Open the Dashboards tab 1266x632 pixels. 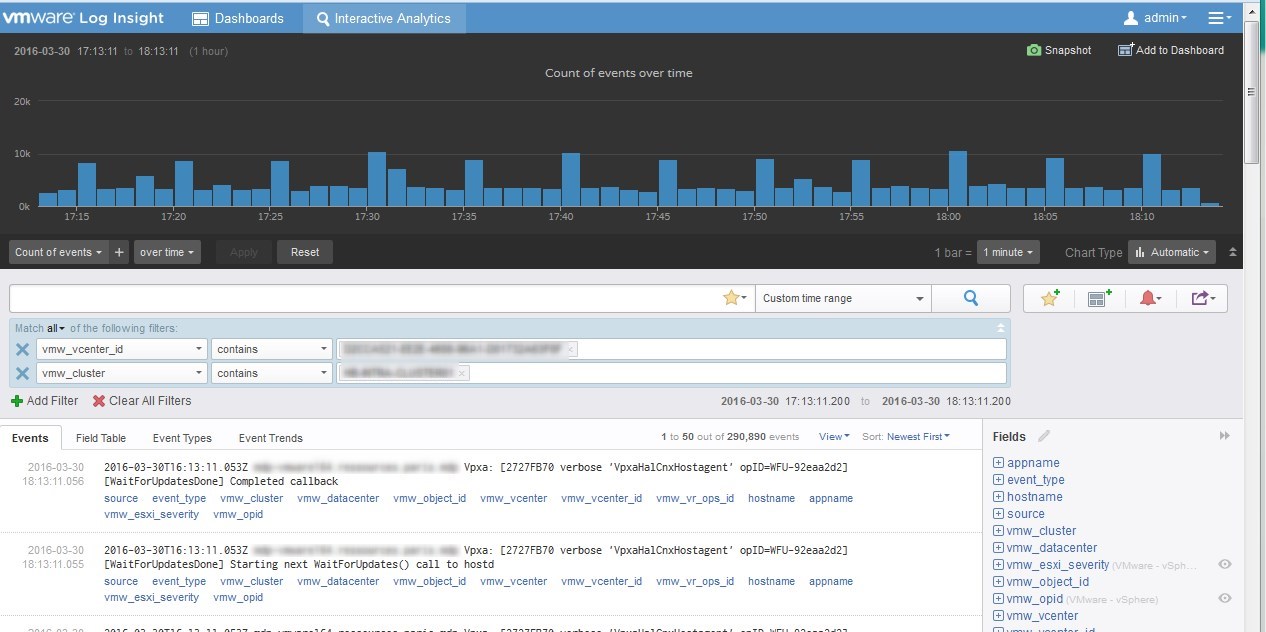[x=237, y=18]
